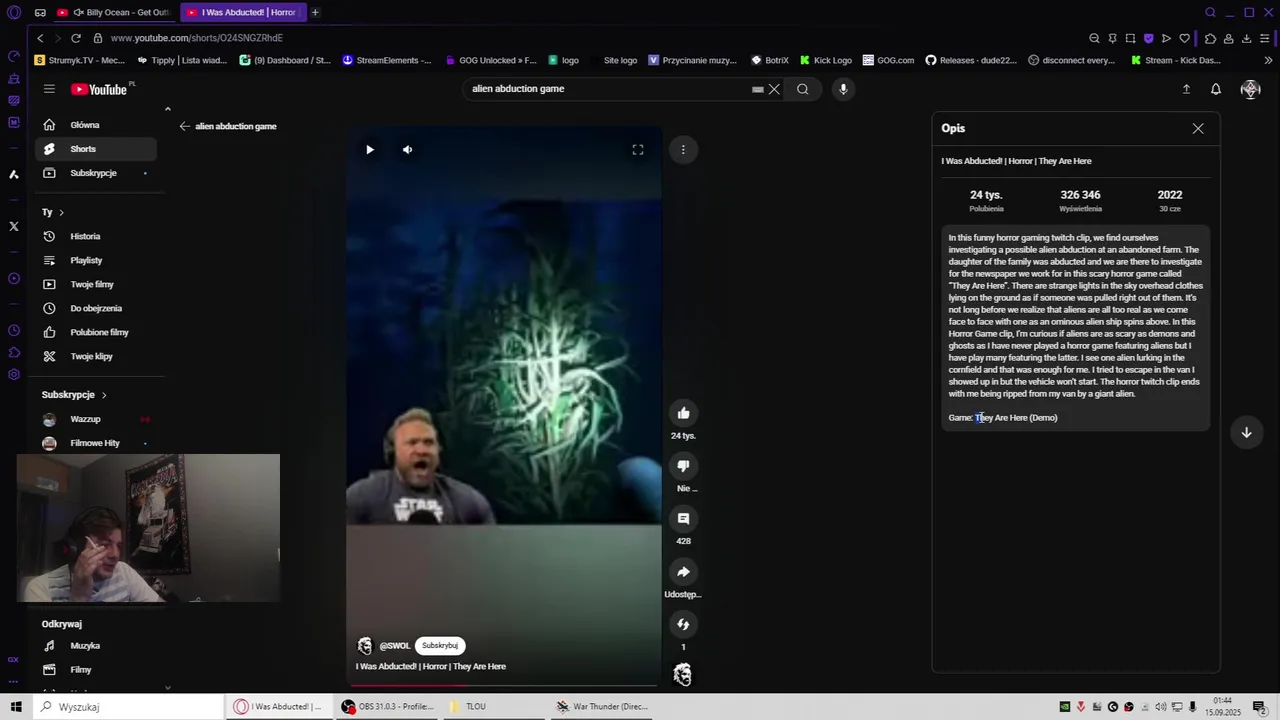Screen dimensions: 1280x720
Task: Open Twoje klipy in sidebar
Action: pyautogui.click(x=96, y=356)
